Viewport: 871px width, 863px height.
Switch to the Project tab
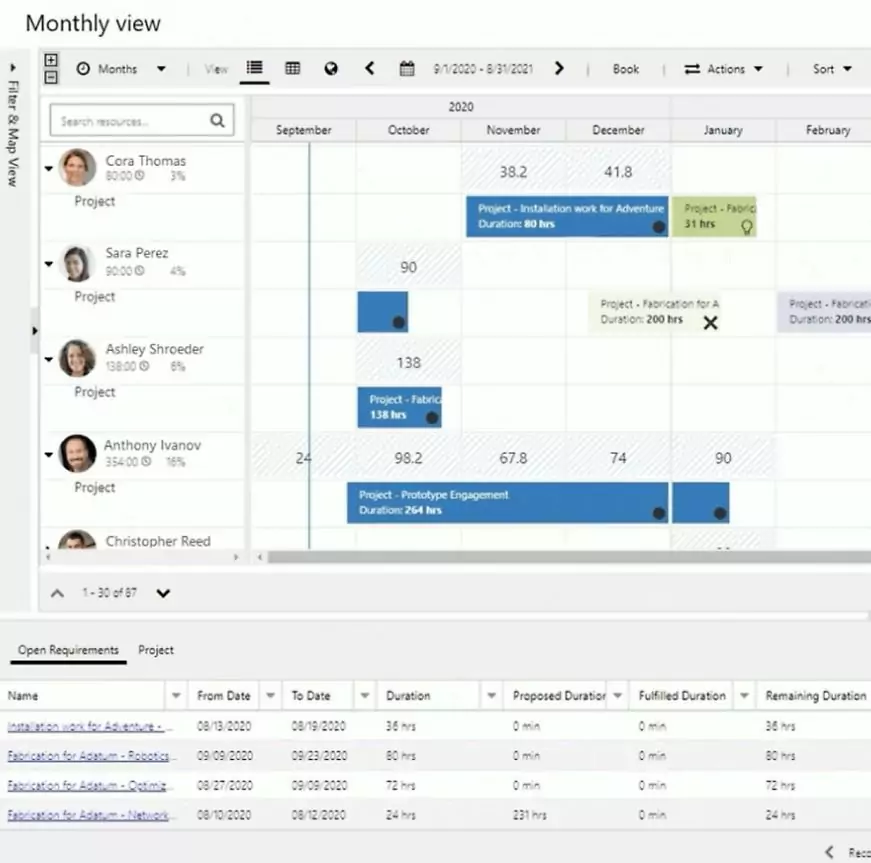tap(156, 650)
